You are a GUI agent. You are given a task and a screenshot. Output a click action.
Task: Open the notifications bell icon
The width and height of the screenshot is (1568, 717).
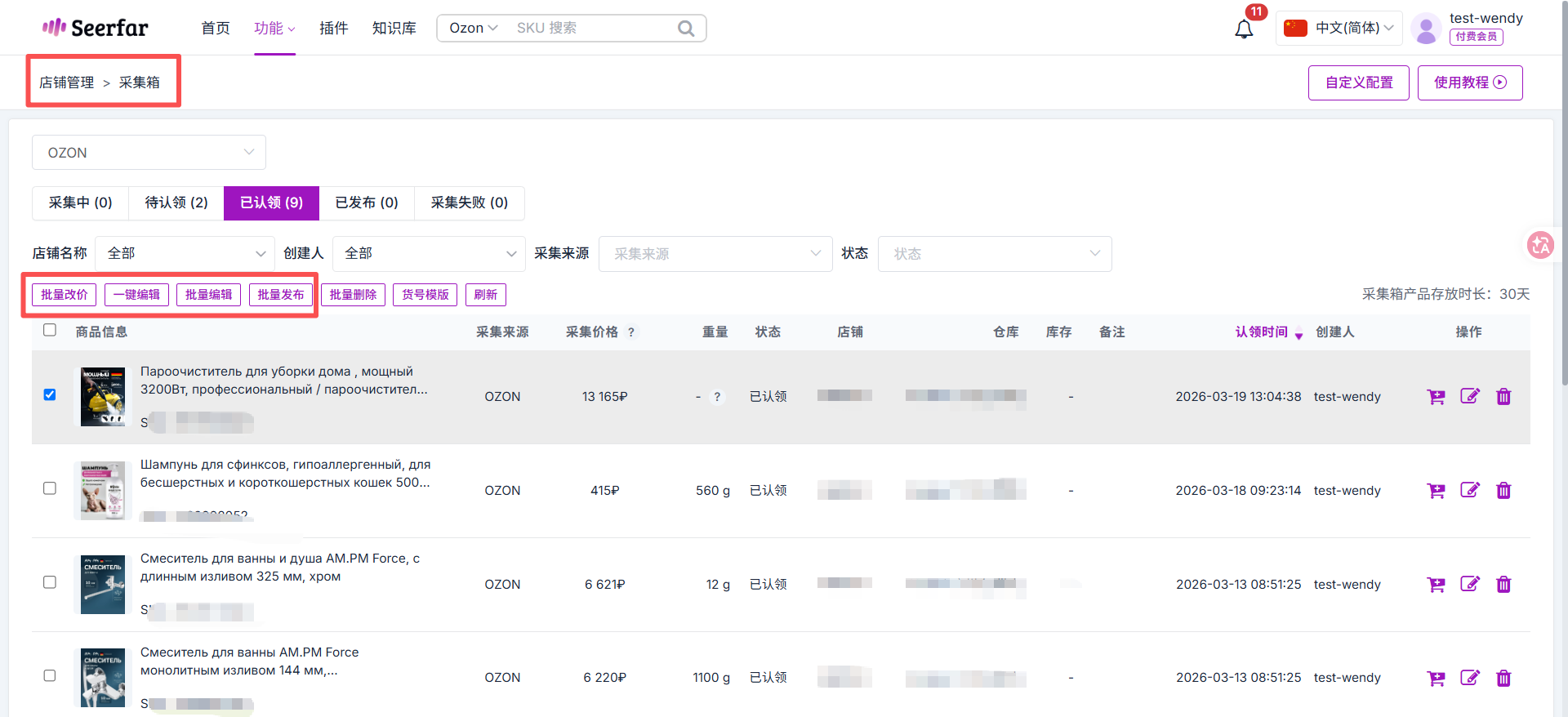[x=1243, y=29]
